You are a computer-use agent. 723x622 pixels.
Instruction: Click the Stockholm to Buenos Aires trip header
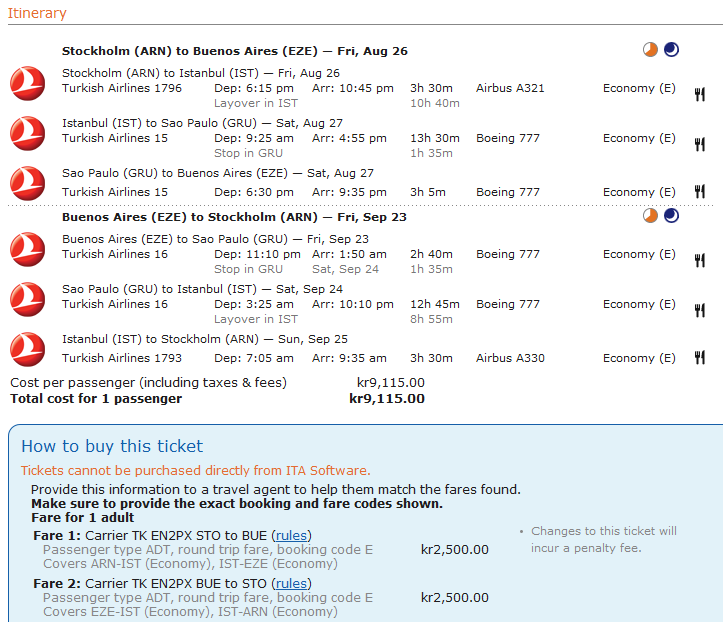point(234,51)
